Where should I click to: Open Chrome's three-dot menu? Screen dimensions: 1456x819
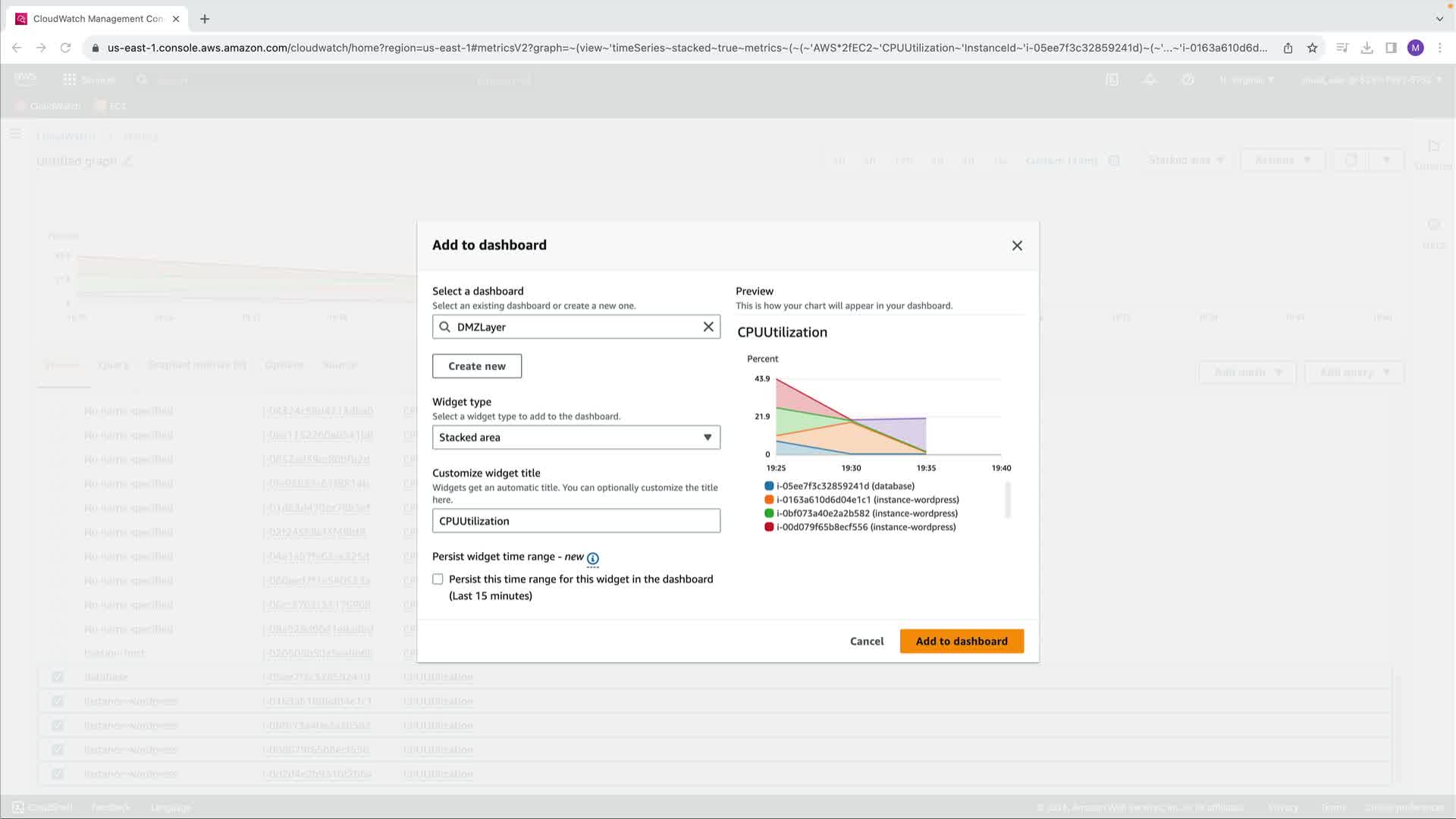(x=1439, y=48)
